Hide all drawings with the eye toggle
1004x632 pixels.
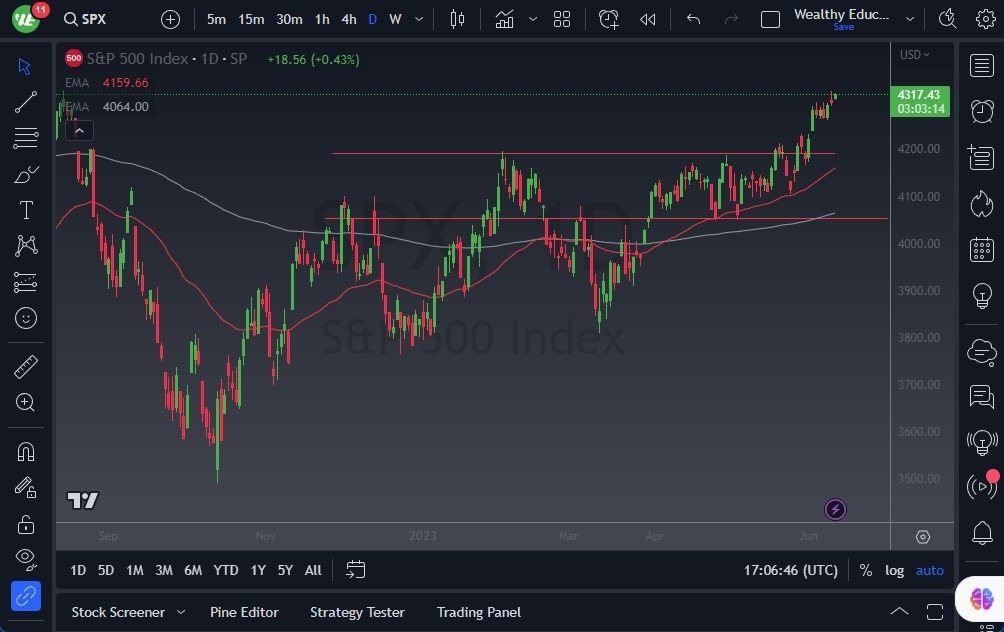click(x=26, y=559)
